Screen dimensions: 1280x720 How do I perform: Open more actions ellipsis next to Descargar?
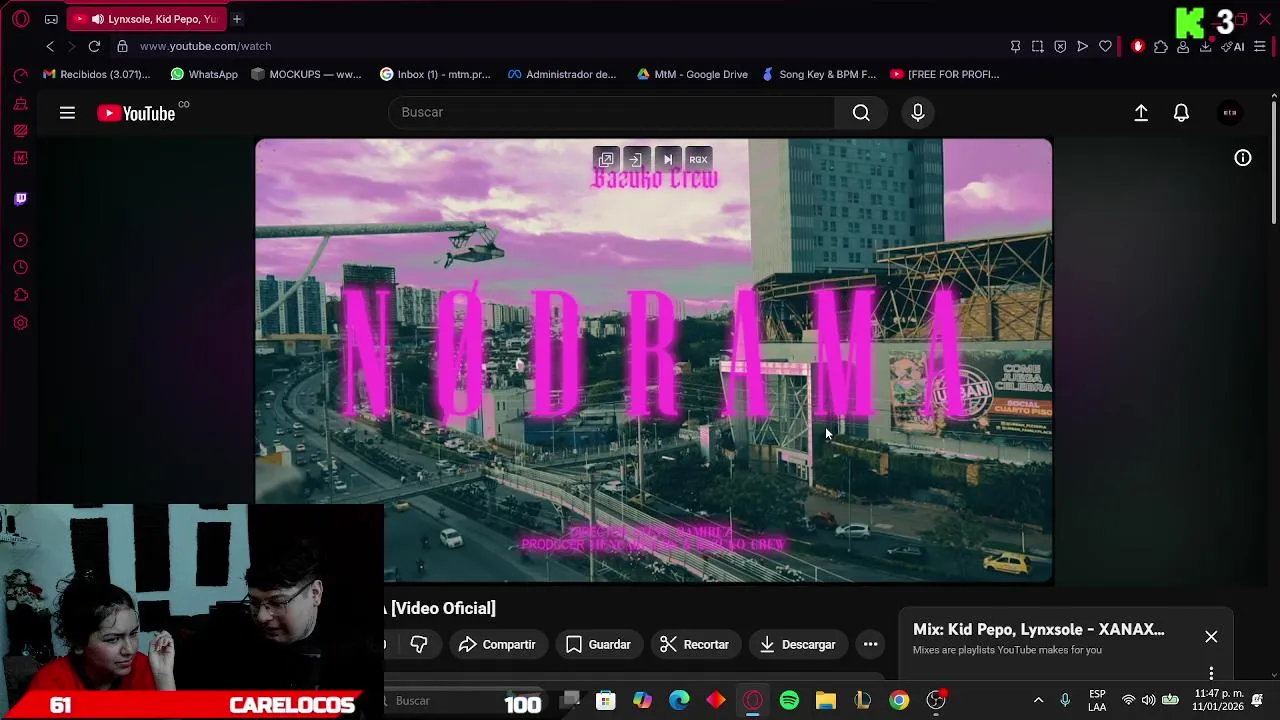point(871,645)
